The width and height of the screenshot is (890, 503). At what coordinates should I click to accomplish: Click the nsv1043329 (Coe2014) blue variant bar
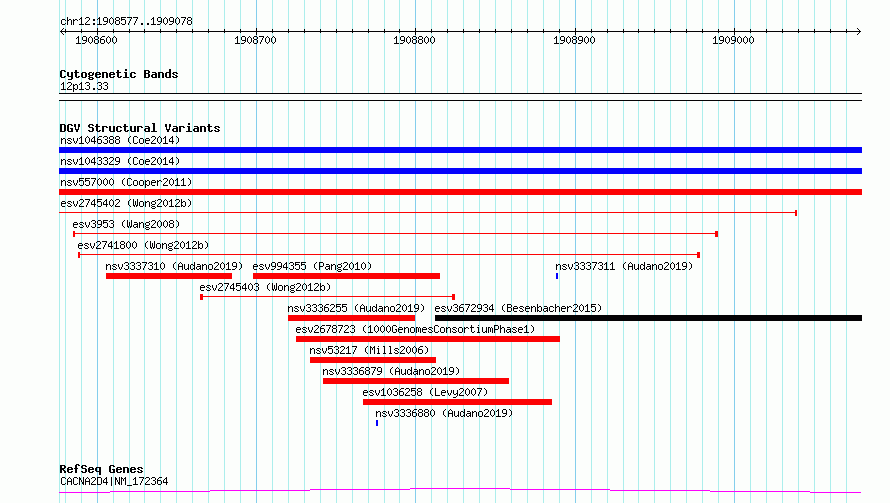coord(460,171)
